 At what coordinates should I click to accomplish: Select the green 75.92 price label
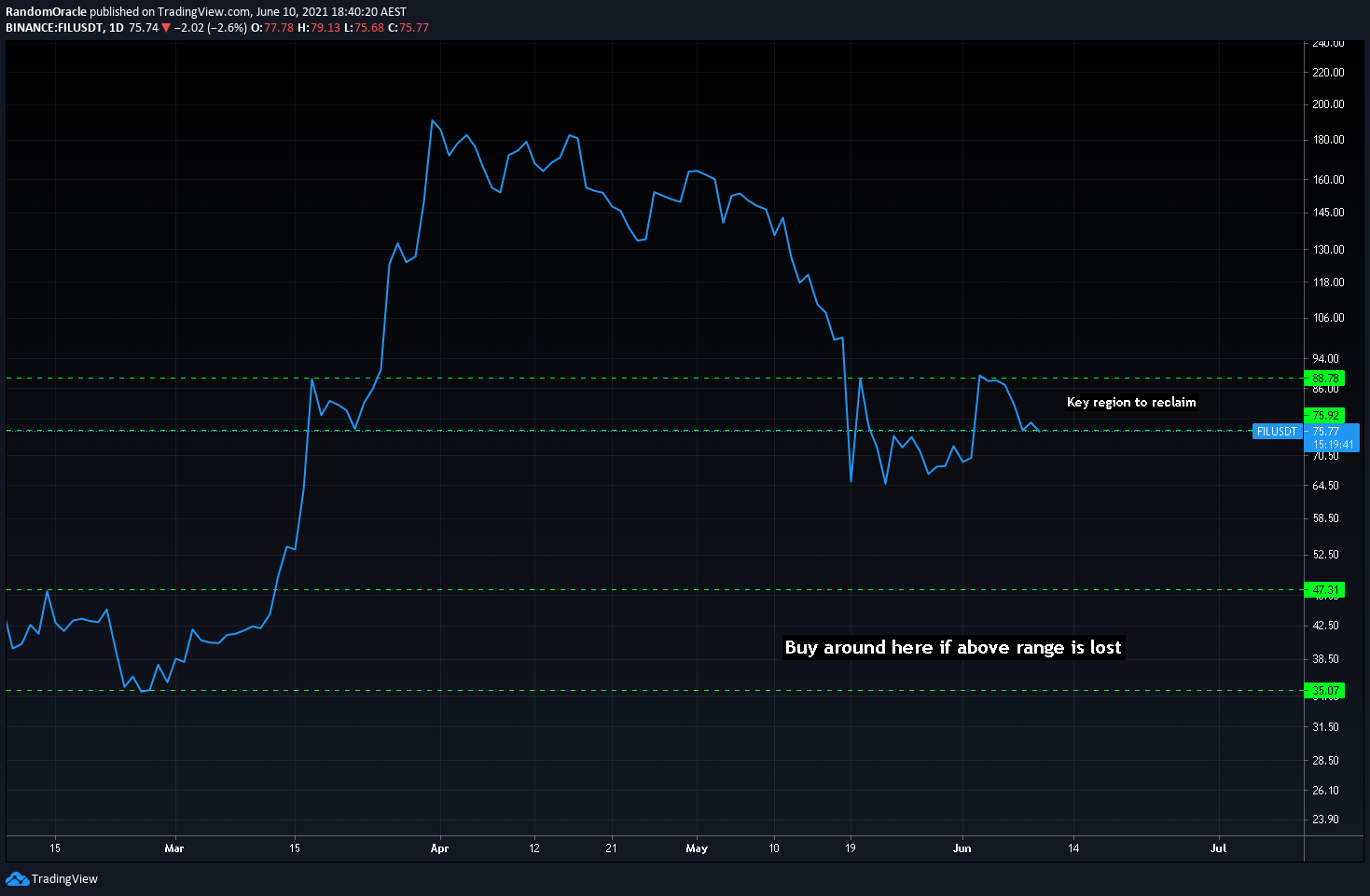point(1324,416)
